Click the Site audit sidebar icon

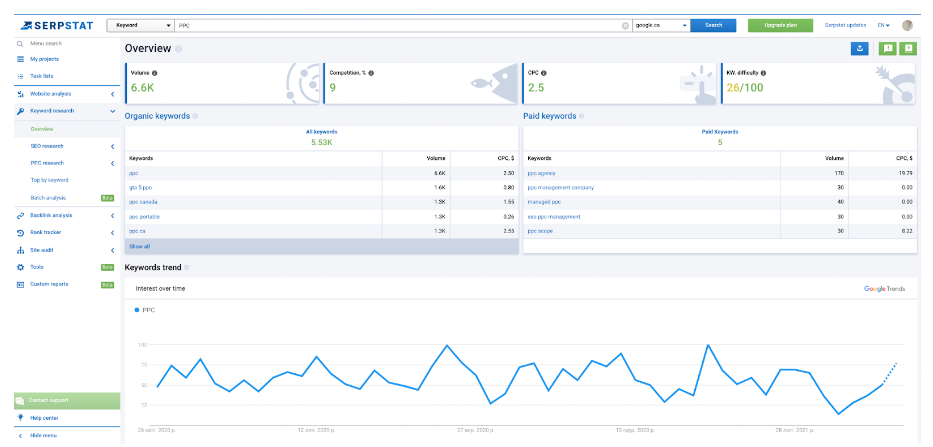coord(20,250)
